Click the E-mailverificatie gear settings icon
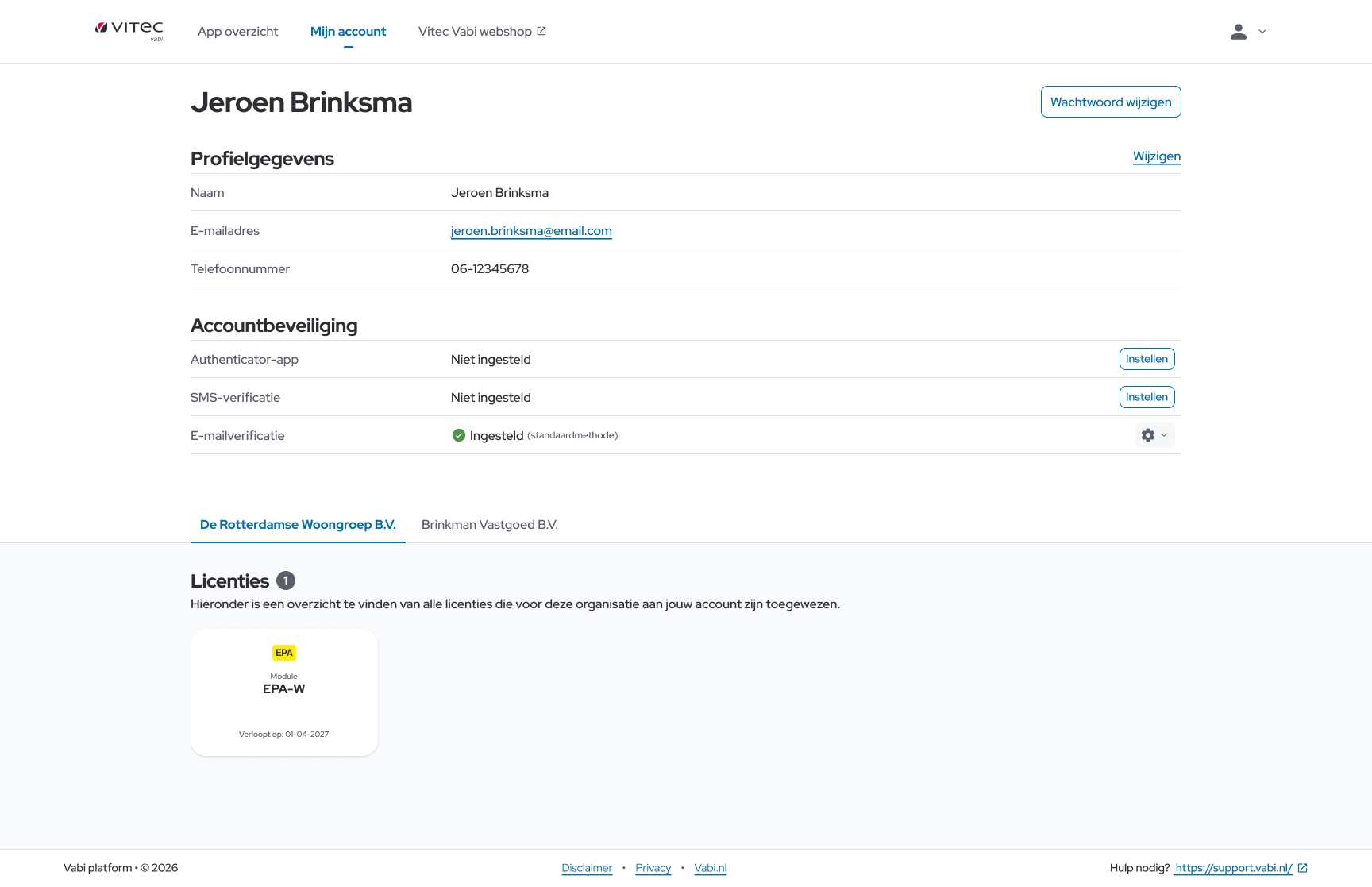The image size is (1372, 887). [x=1148, y=435]
